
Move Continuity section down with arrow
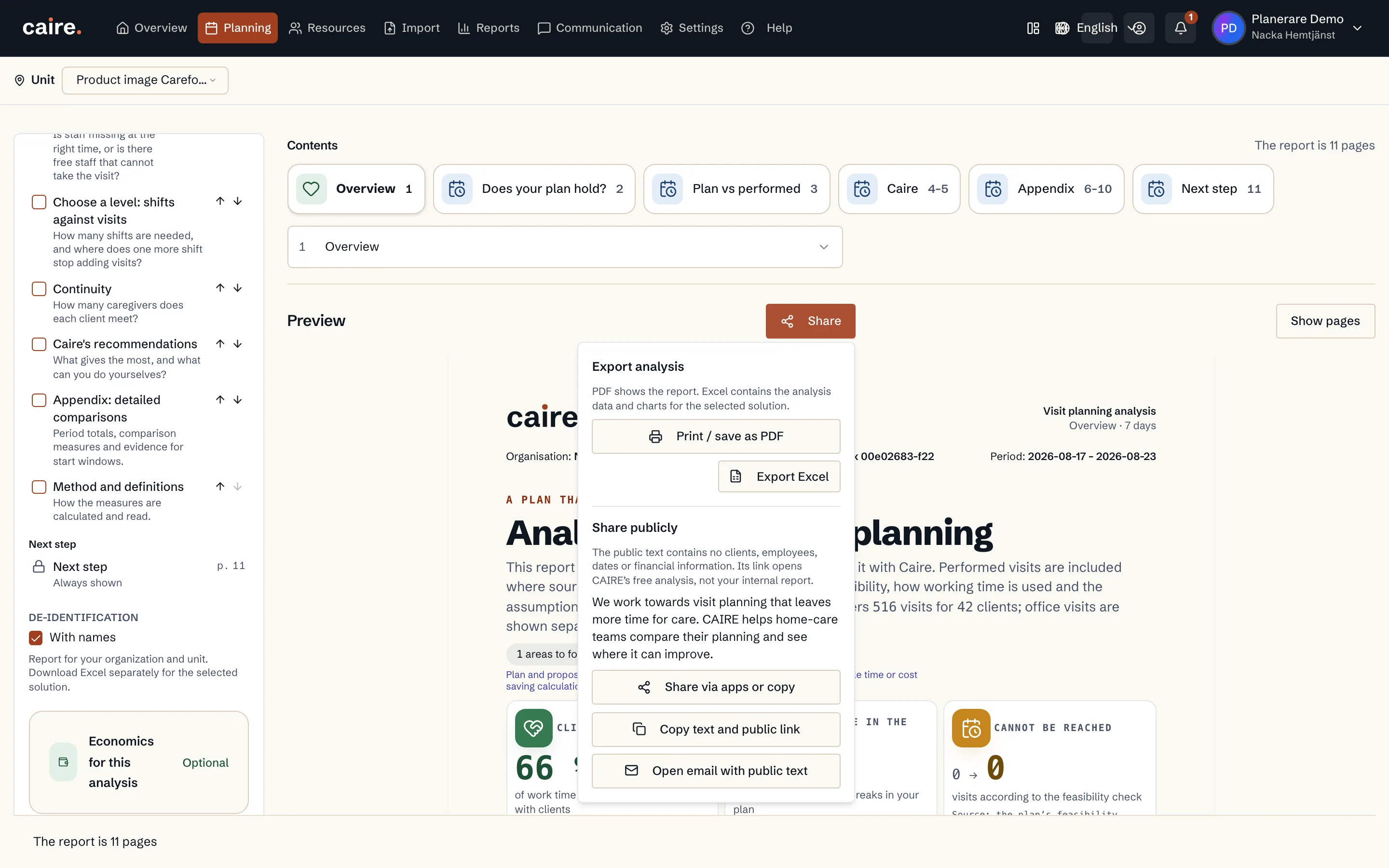tap(238, 287)
